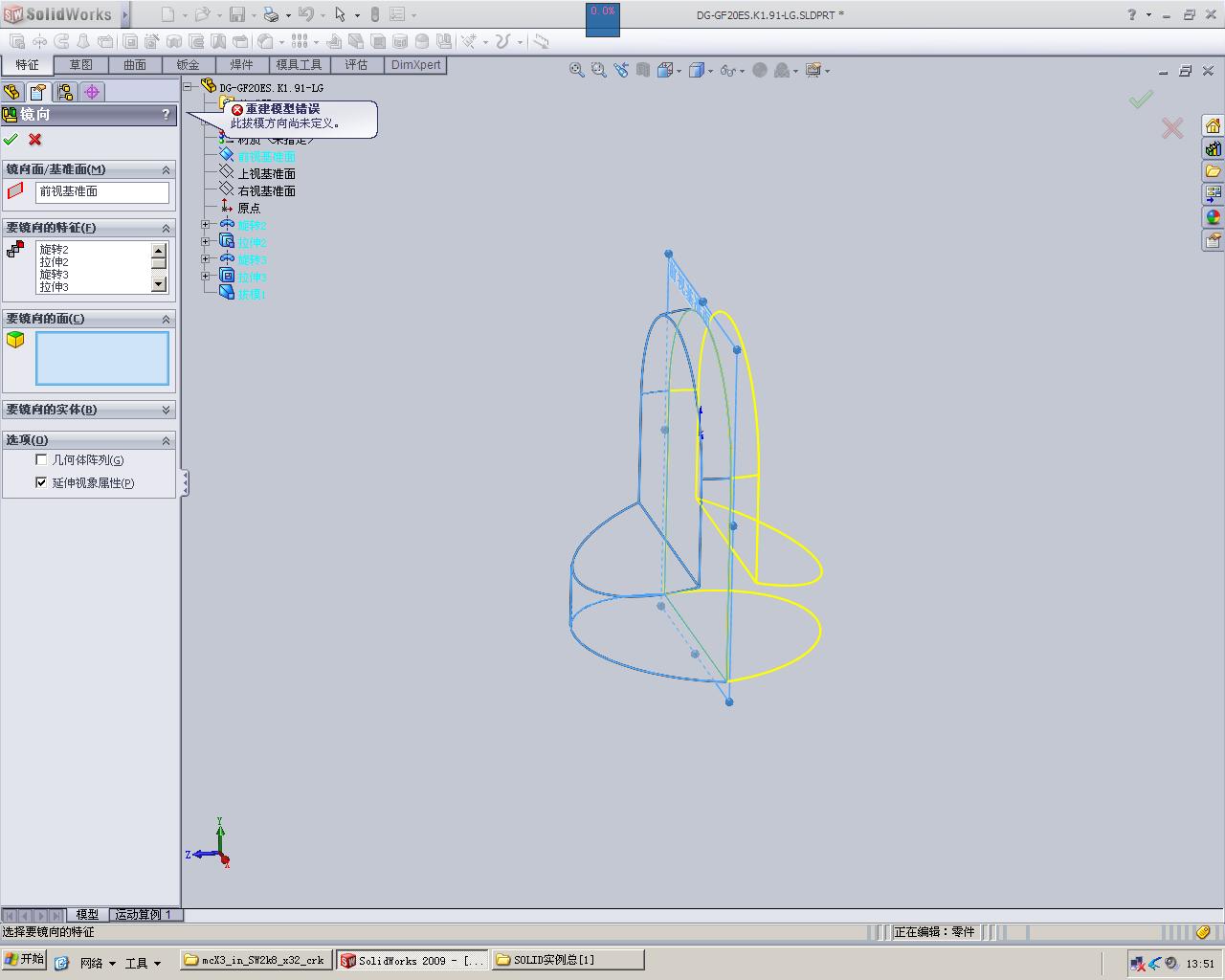This screenshot has width=1225, height=980.
Task: Select 右视基准面 in the feature tree
Action: point(266,191)
